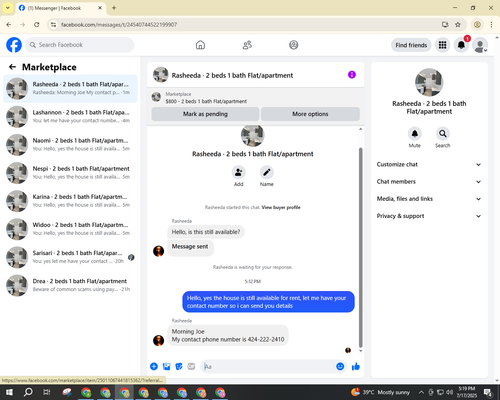Open the View buyer profile link
The height and width of the screenshot is (400, 500).
pos(281,207)
